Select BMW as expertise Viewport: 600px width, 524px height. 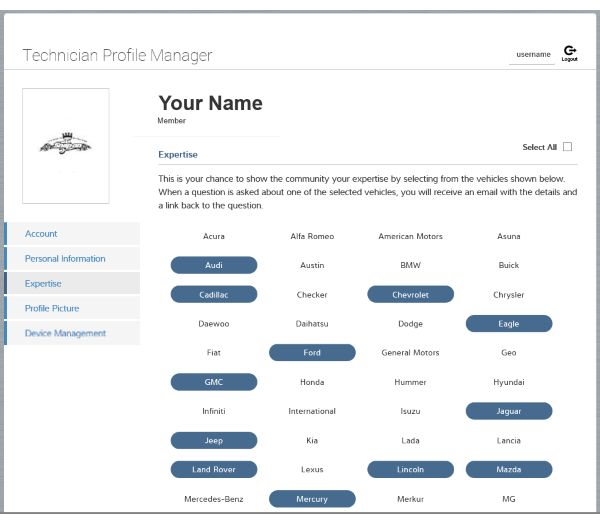[411, 266]
